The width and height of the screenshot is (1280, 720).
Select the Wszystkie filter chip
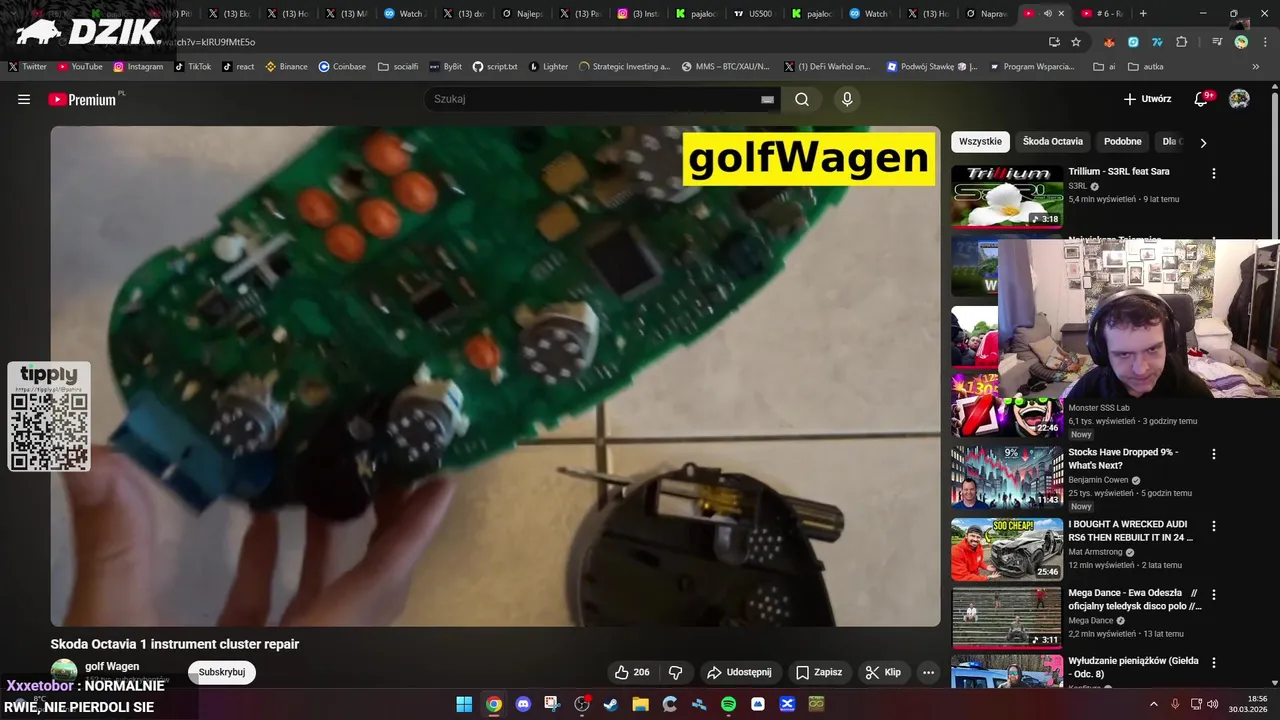980,142
